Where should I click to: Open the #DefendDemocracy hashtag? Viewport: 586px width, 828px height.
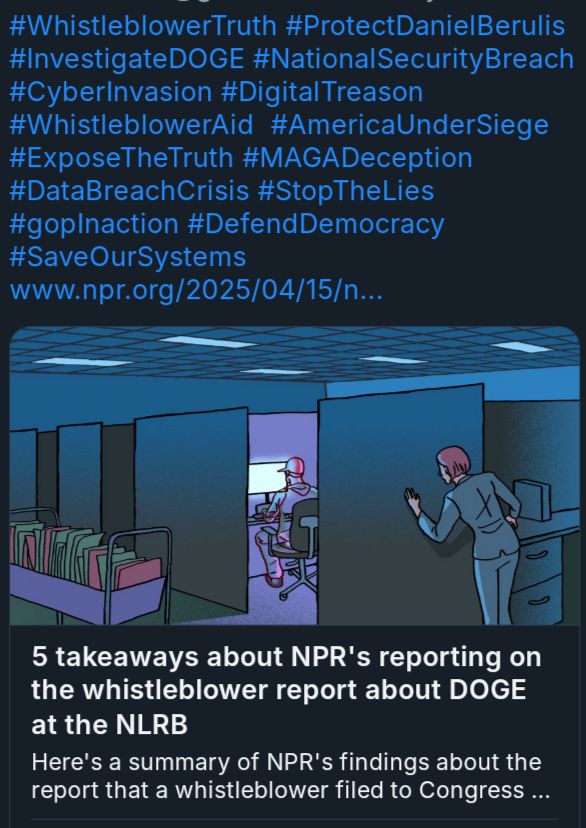pyautogui.click(x=316, y=224)
